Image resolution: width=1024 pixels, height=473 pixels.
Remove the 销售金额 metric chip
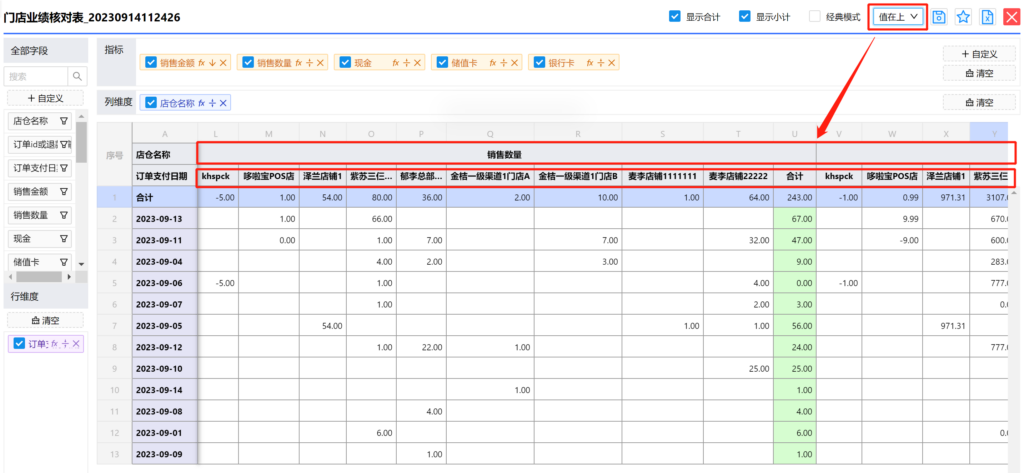pos(223,63)
